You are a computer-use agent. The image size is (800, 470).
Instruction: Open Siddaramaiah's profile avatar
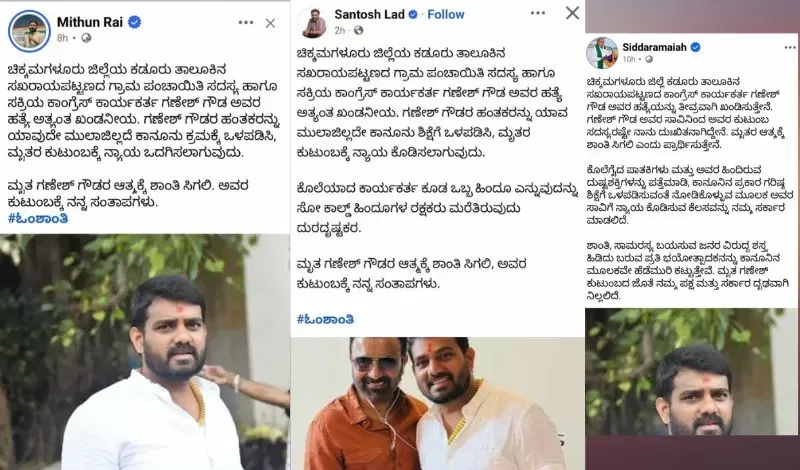[602, 53]
